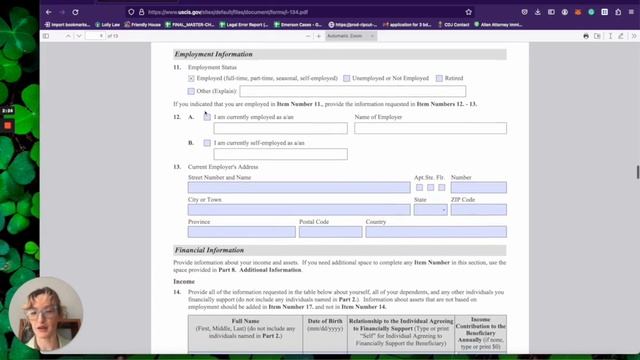
Task: Click the PDF page number field
Action: click(x=95, y=36)
